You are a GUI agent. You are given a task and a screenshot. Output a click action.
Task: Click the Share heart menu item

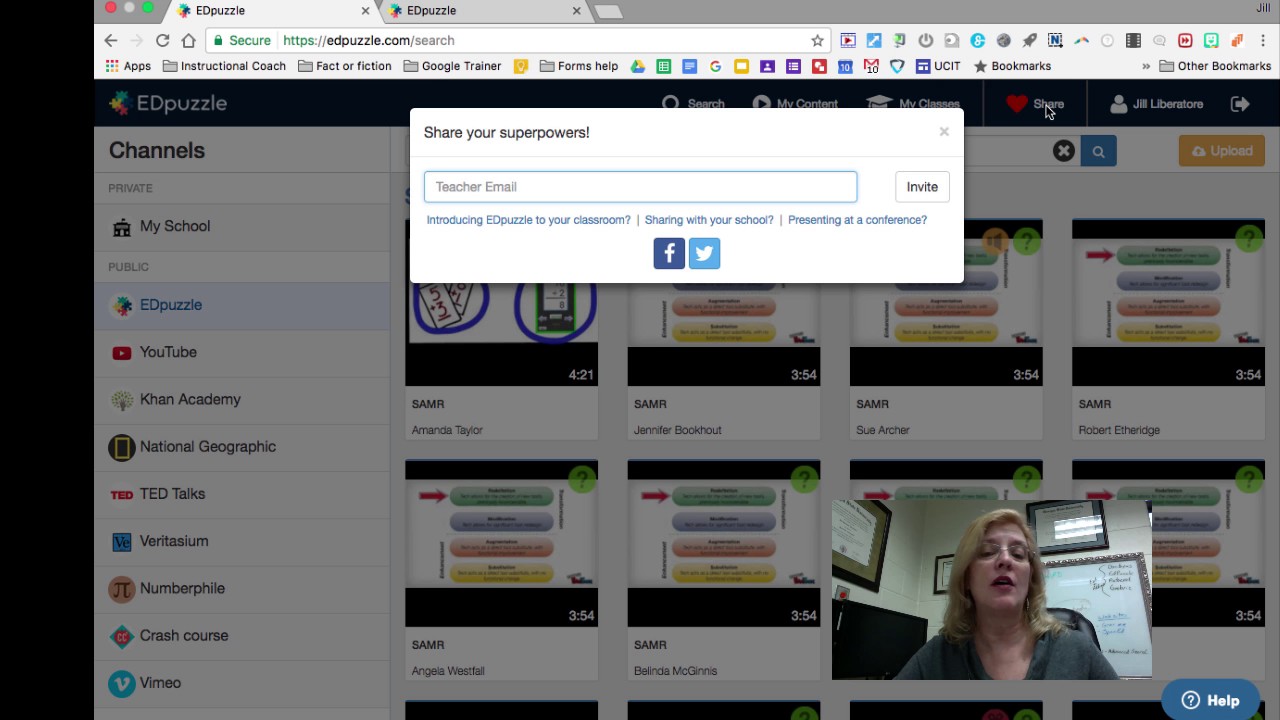[1035, 103]
